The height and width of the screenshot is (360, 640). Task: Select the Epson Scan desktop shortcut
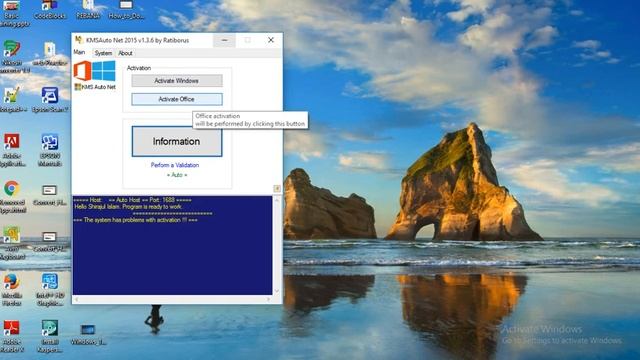tap(50, 100)
